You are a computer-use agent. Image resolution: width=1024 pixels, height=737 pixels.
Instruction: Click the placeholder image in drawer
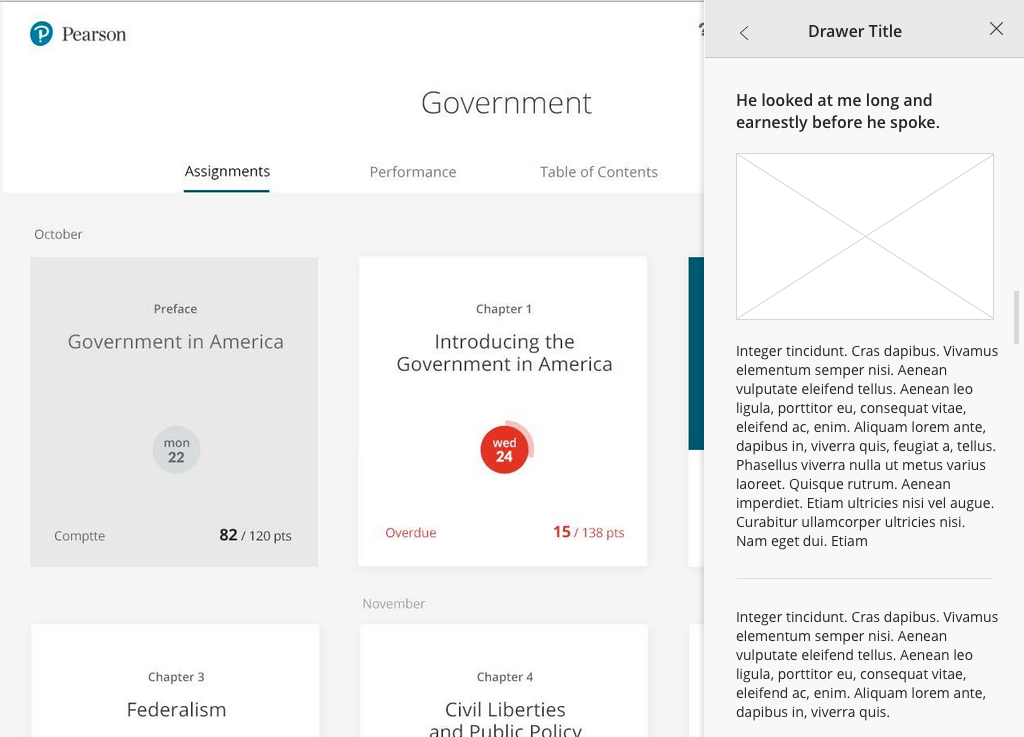864,236
